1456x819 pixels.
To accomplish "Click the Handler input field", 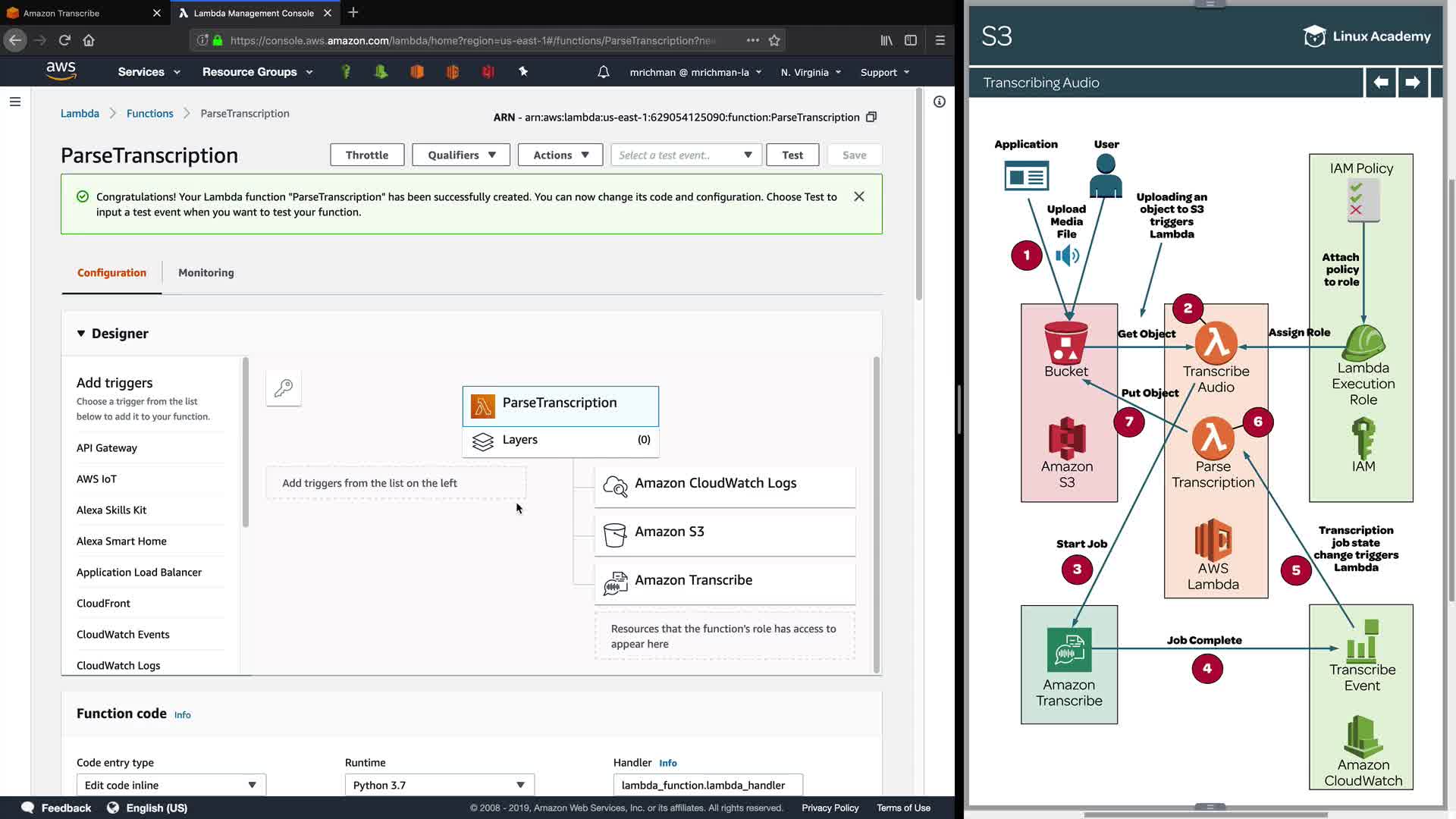I will pyautogui.click(x=707, y=785).
